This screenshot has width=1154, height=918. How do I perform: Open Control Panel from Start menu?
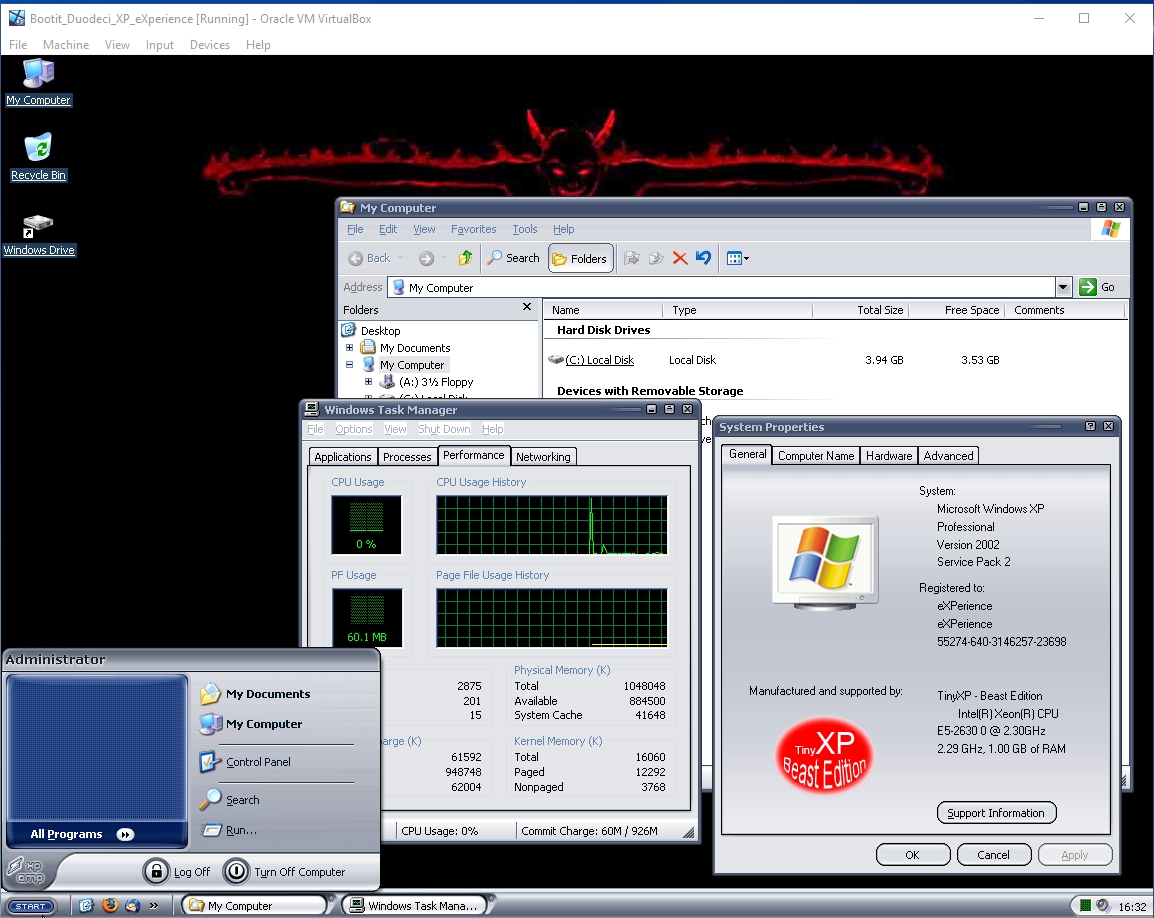point(245,762)
